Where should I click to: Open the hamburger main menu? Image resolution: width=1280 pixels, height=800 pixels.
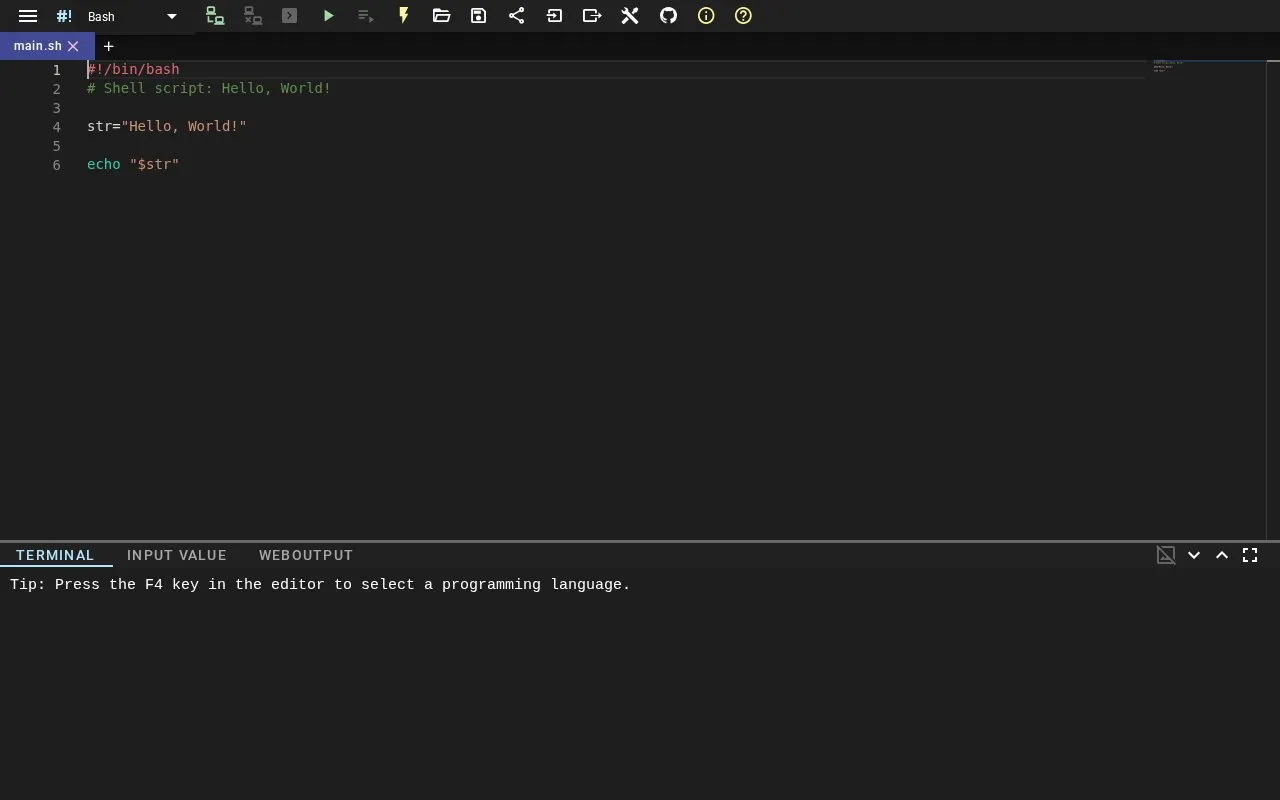click(x=28, y=16)
